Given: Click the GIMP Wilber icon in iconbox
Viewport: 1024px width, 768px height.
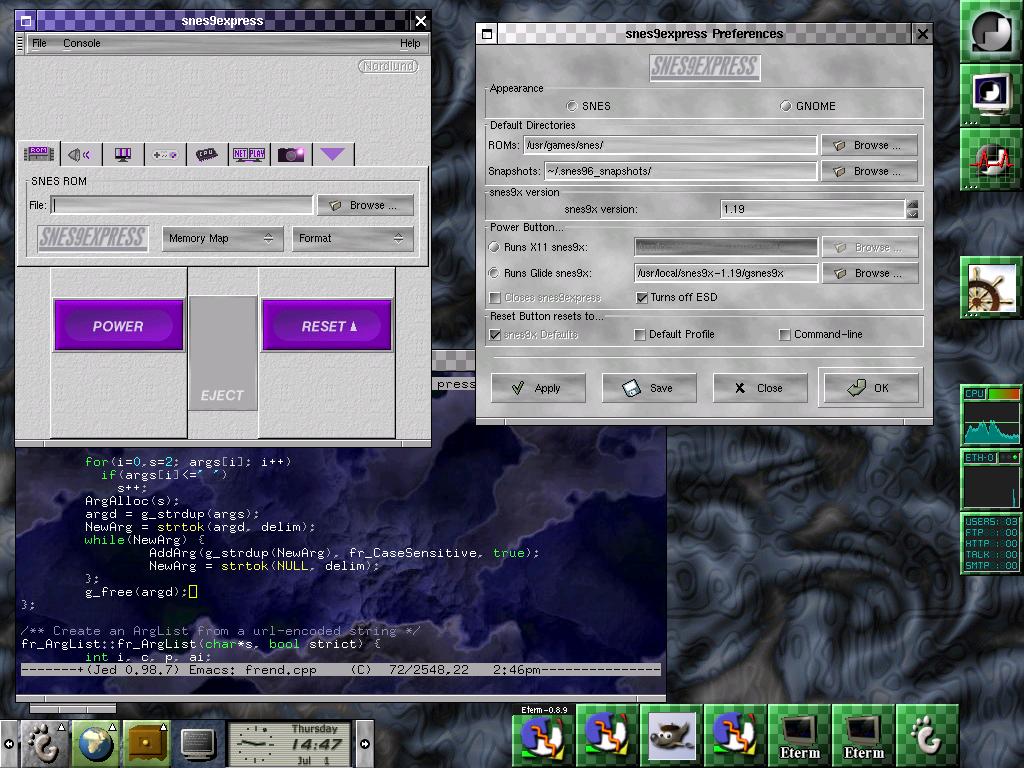Looking at the screenshot, I should 671,735.
